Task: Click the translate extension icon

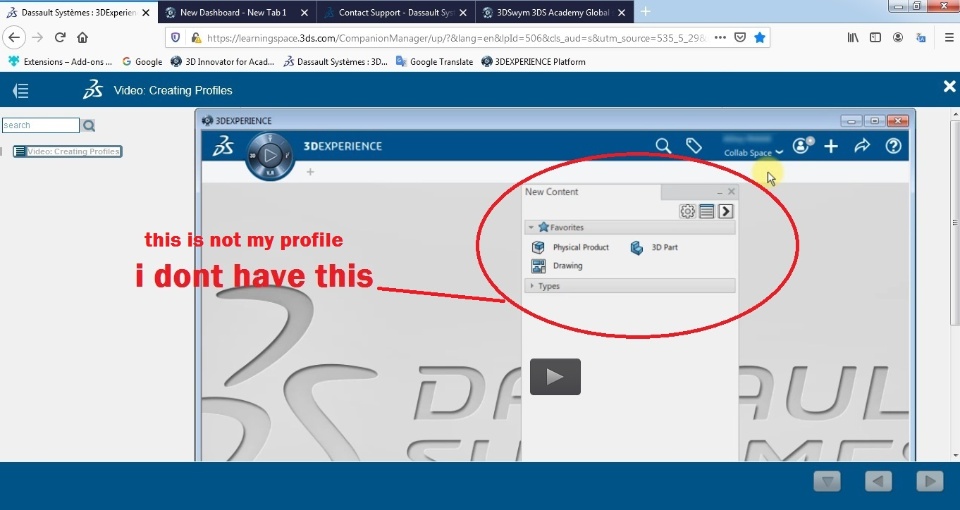Action: 920,37
